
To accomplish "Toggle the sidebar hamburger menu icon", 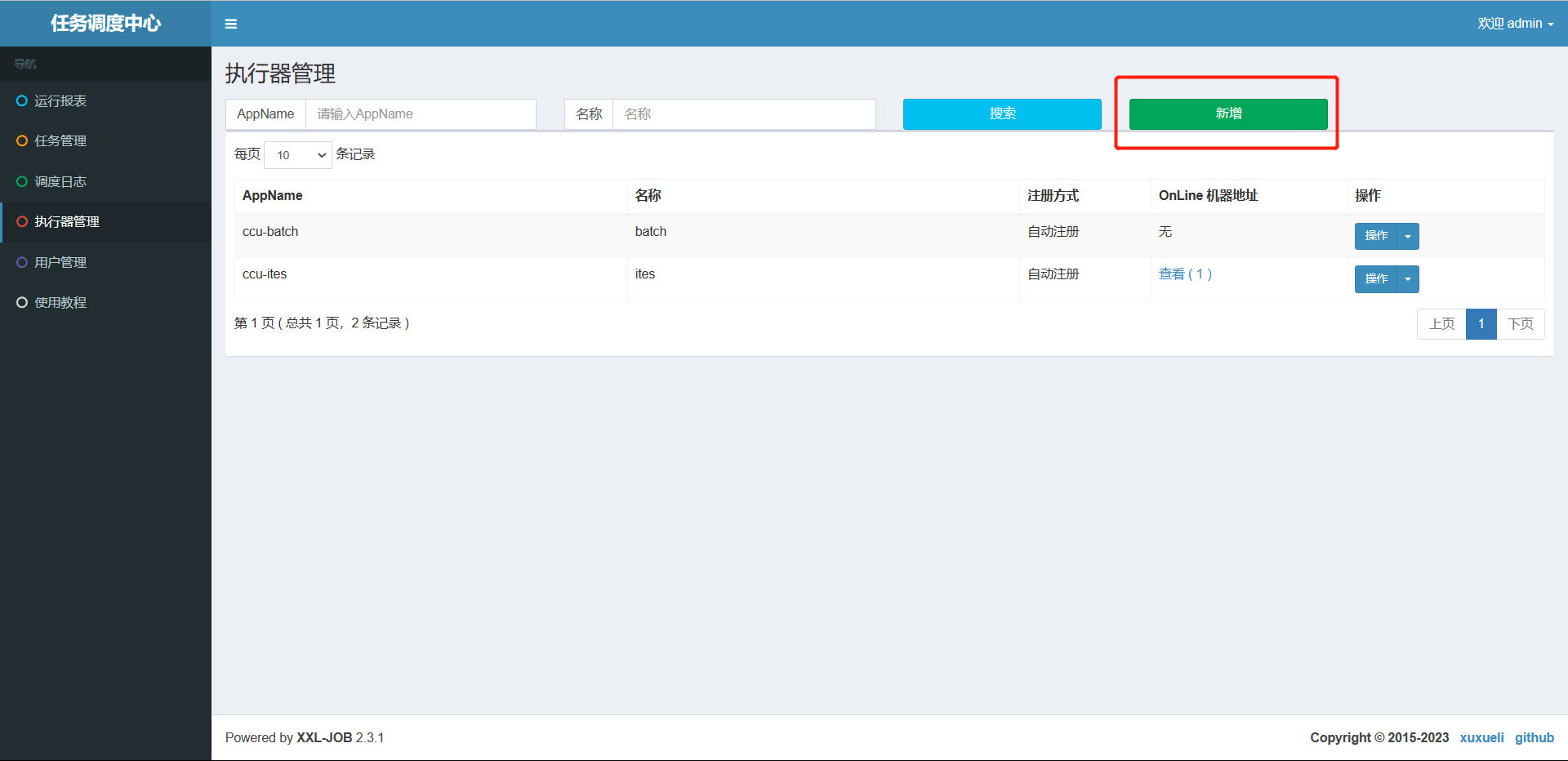I will tap(231, 24).
